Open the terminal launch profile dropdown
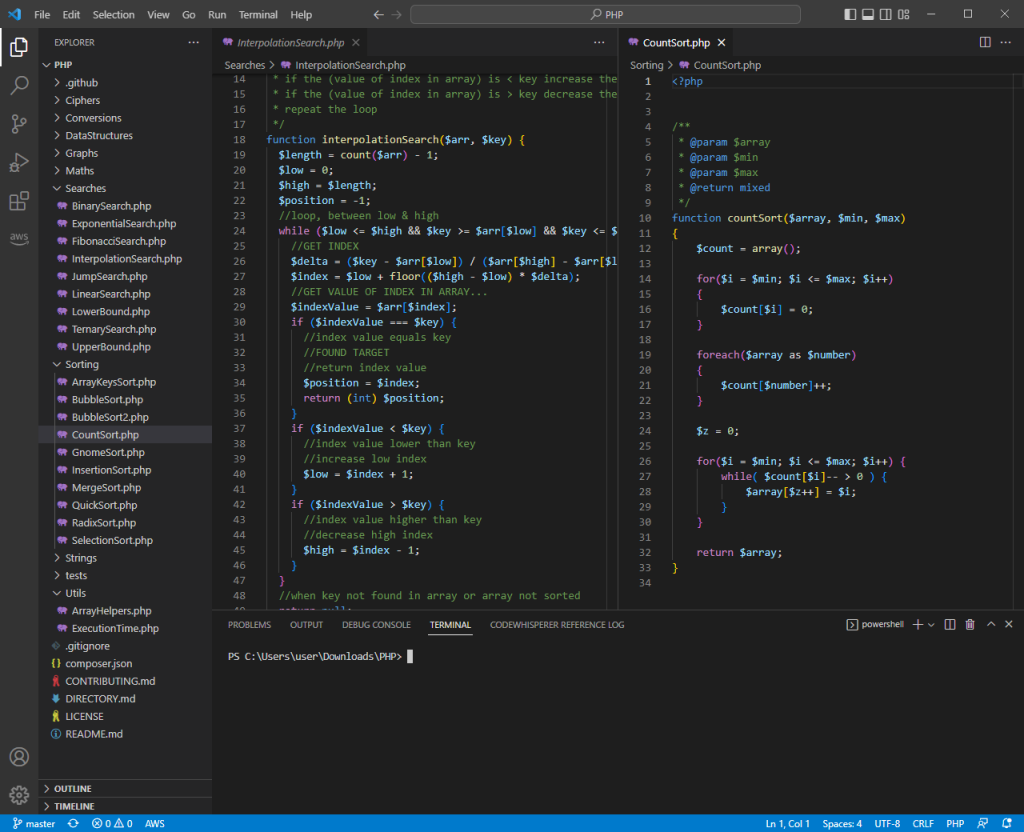This screenshot has height=832, width=1024. (931, 625)
